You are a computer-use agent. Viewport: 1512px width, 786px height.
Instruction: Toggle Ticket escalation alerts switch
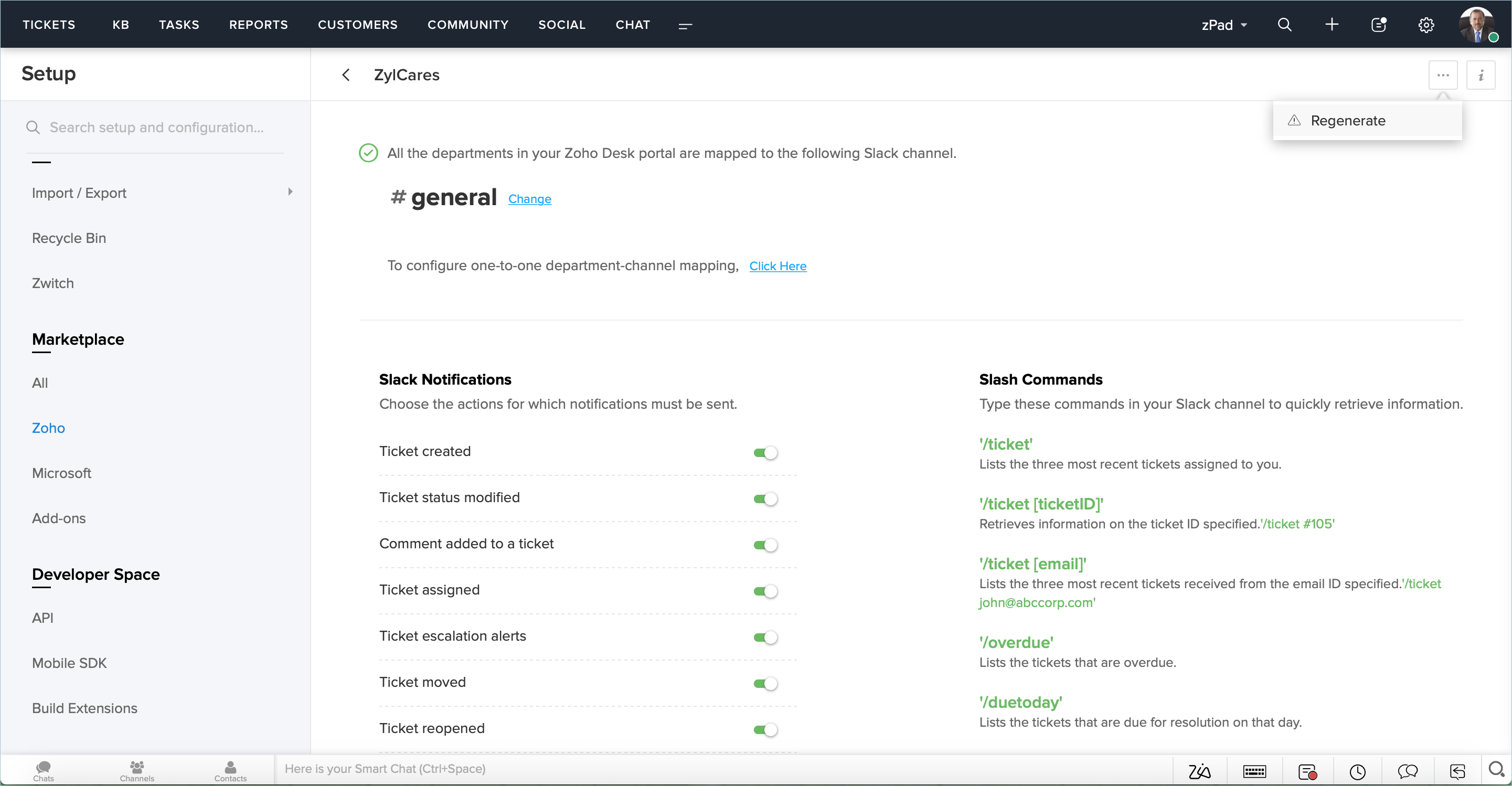(x=765, y=638)
